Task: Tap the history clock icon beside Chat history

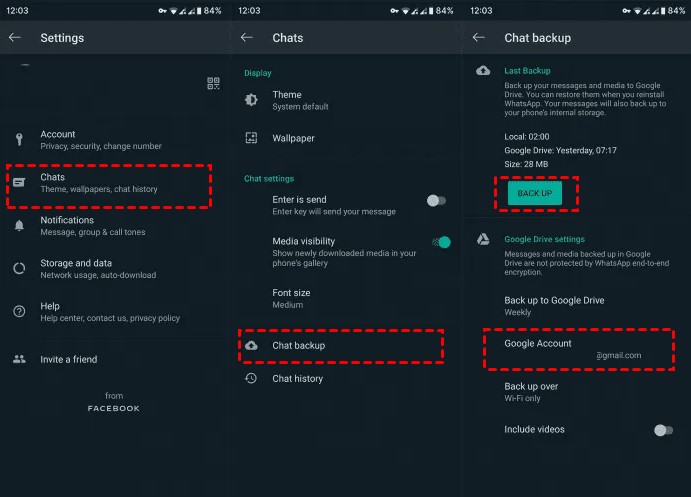Action: pyautogui.click(x=251, y=378)
